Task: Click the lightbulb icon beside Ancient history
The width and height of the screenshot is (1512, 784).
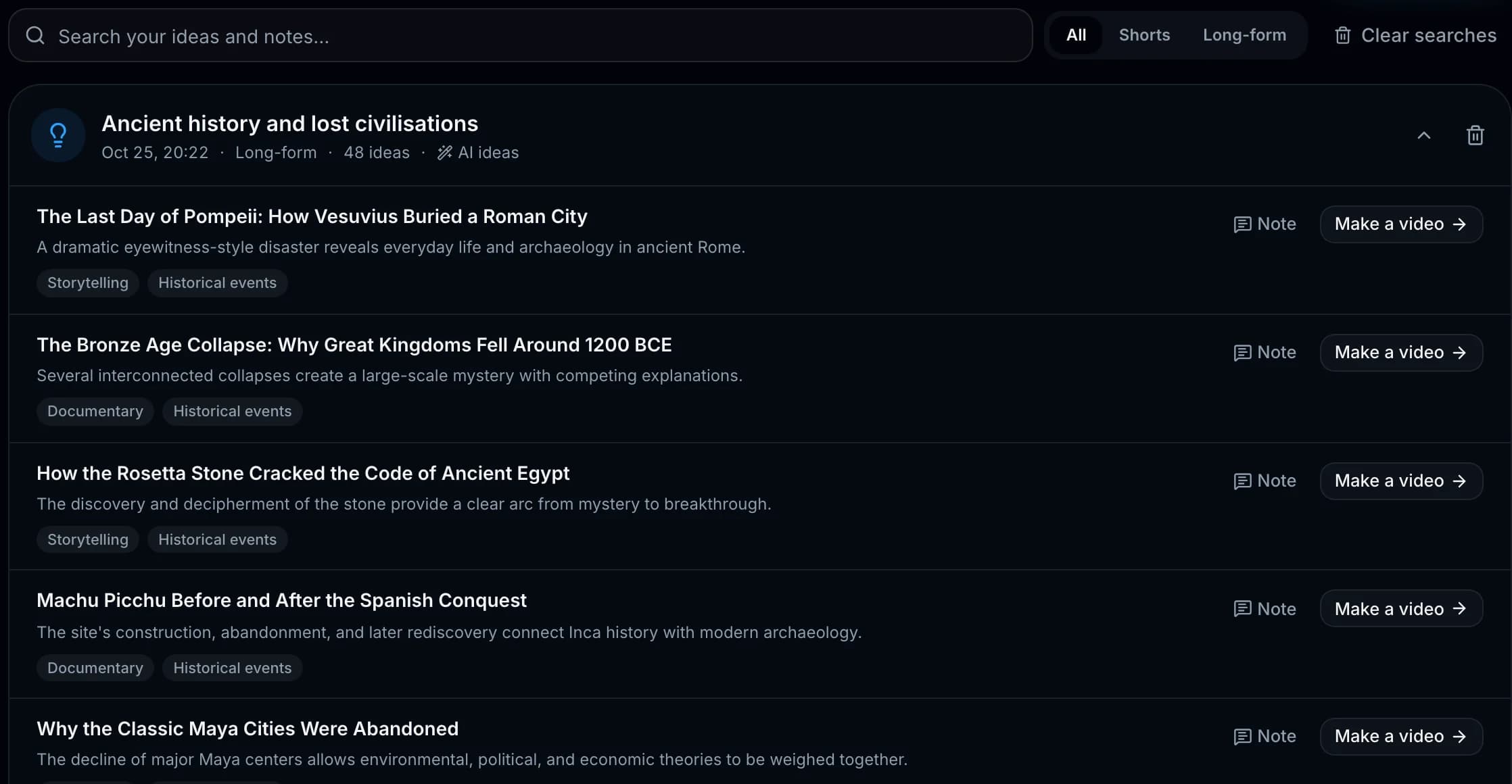Action: pyautogui.click(x=58, y=135)
